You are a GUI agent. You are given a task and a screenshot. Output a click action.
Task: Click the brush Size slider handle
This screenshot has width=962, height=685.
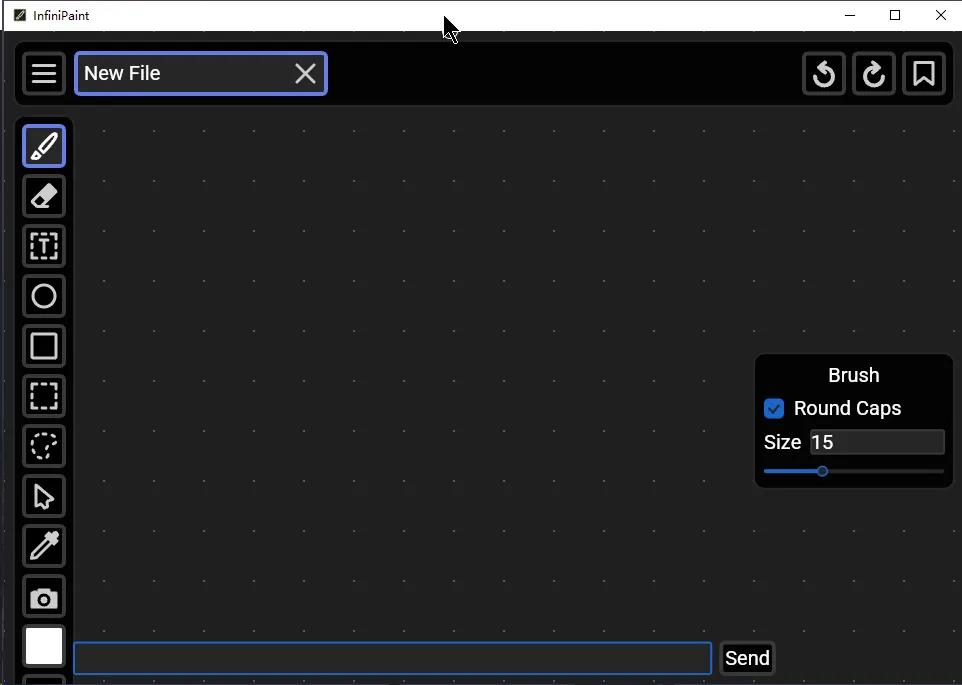pyautogui.click(x=822, y=471)
